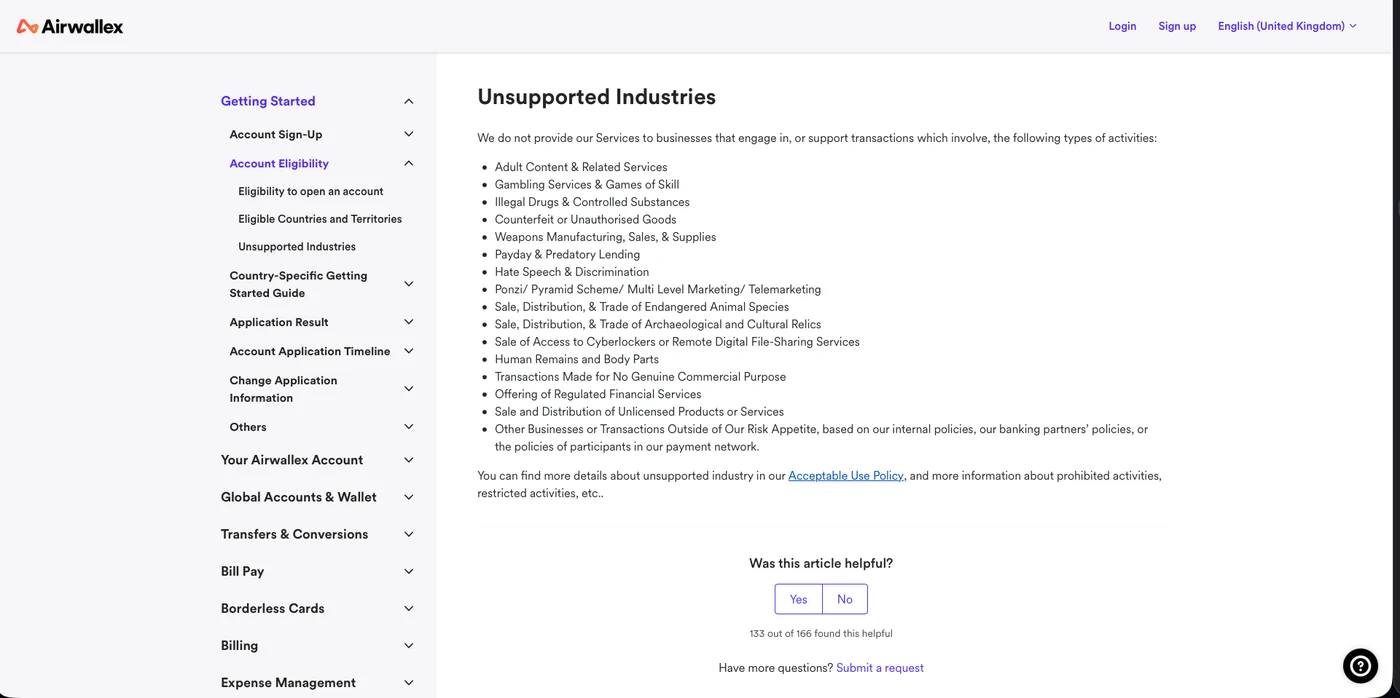Expand the Billing chevron
Viewport: 1400px width, 698px height.
[x=409, y=645]
